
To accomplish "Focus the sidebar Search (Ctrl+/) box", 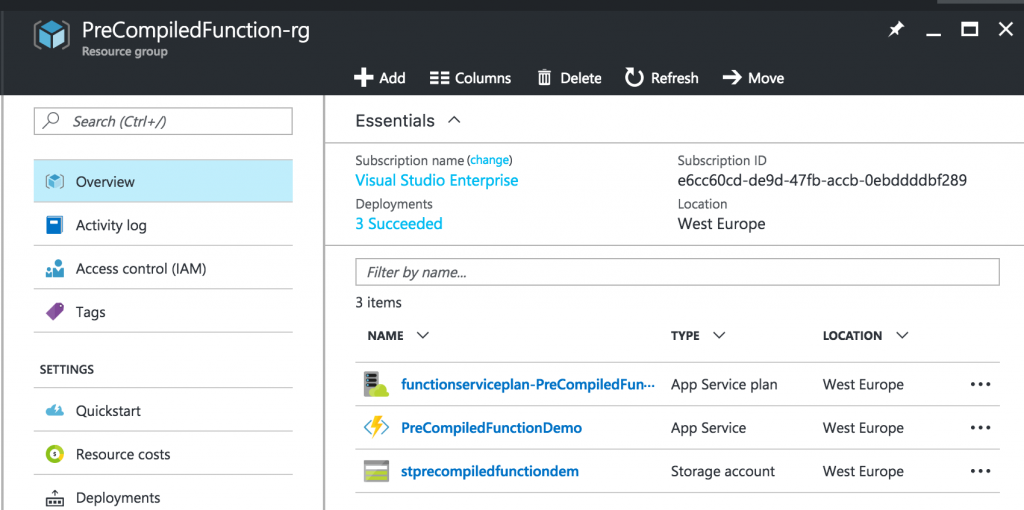I will pos(163,121).
